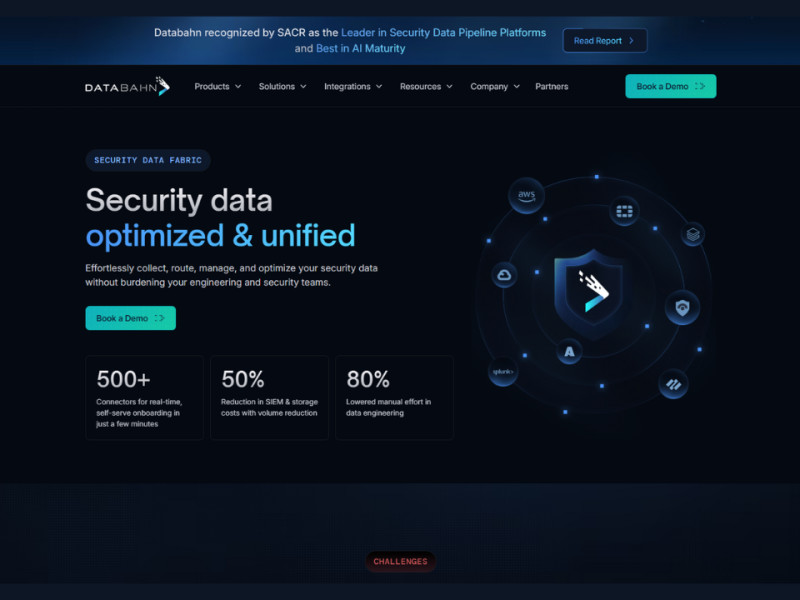Click the 50% stat figure
Viewport: 800px width, 600px height.
(x=243, y=379)
